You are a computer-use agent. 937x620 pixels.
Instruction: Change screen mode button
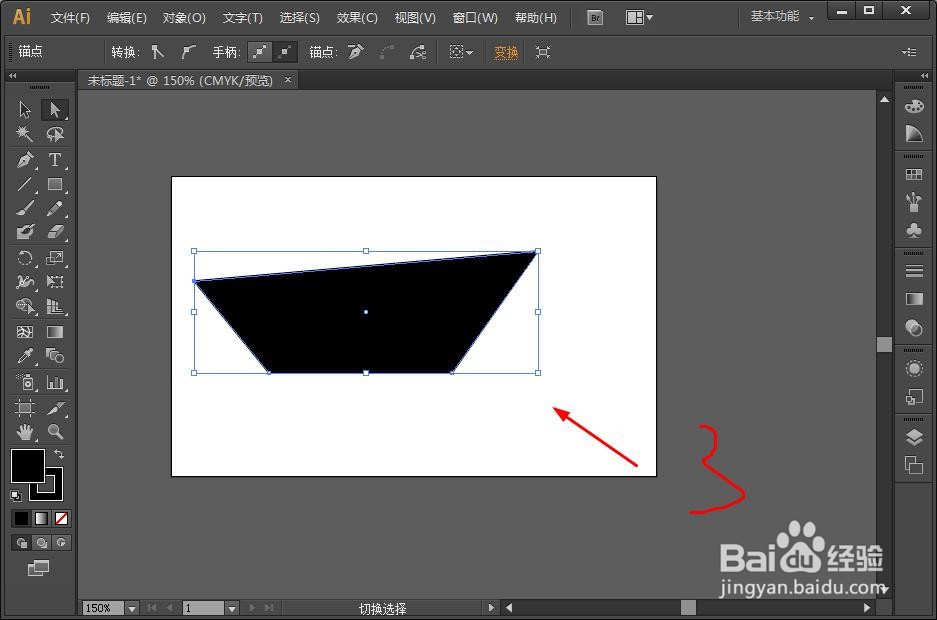(x=38, y=568)
